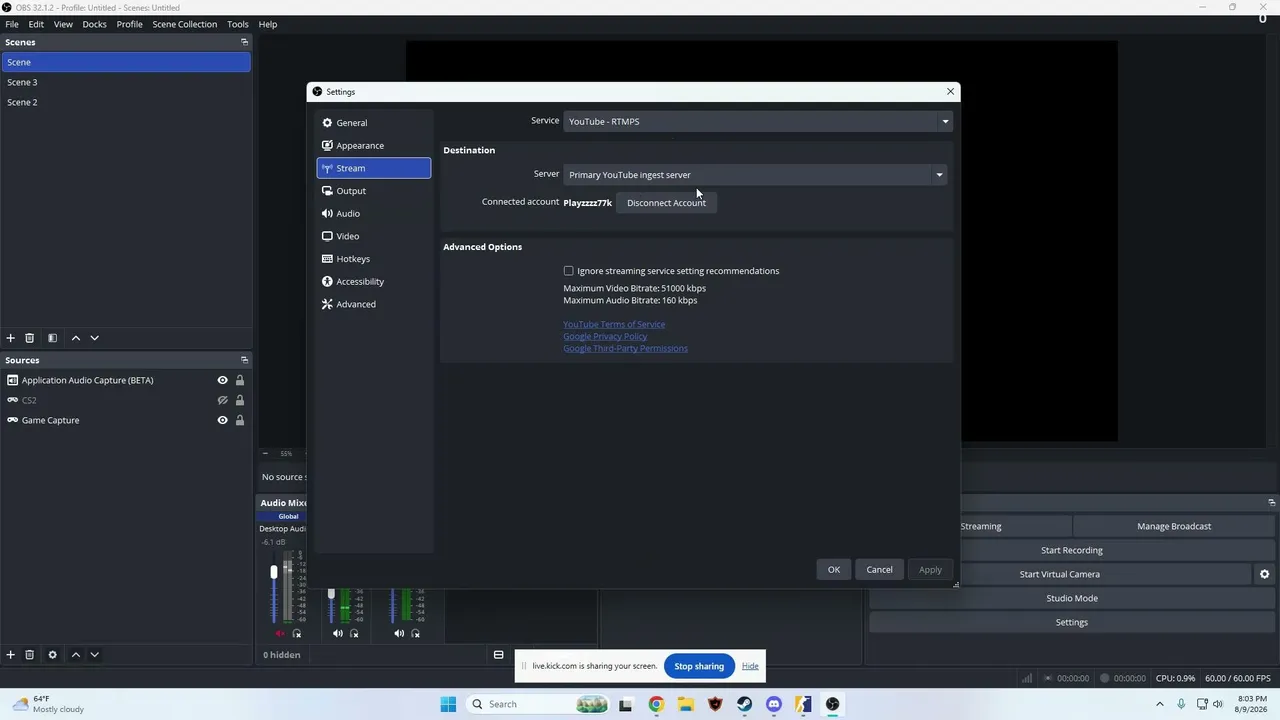Add a new scene with the Scenes plus icon

11,338
